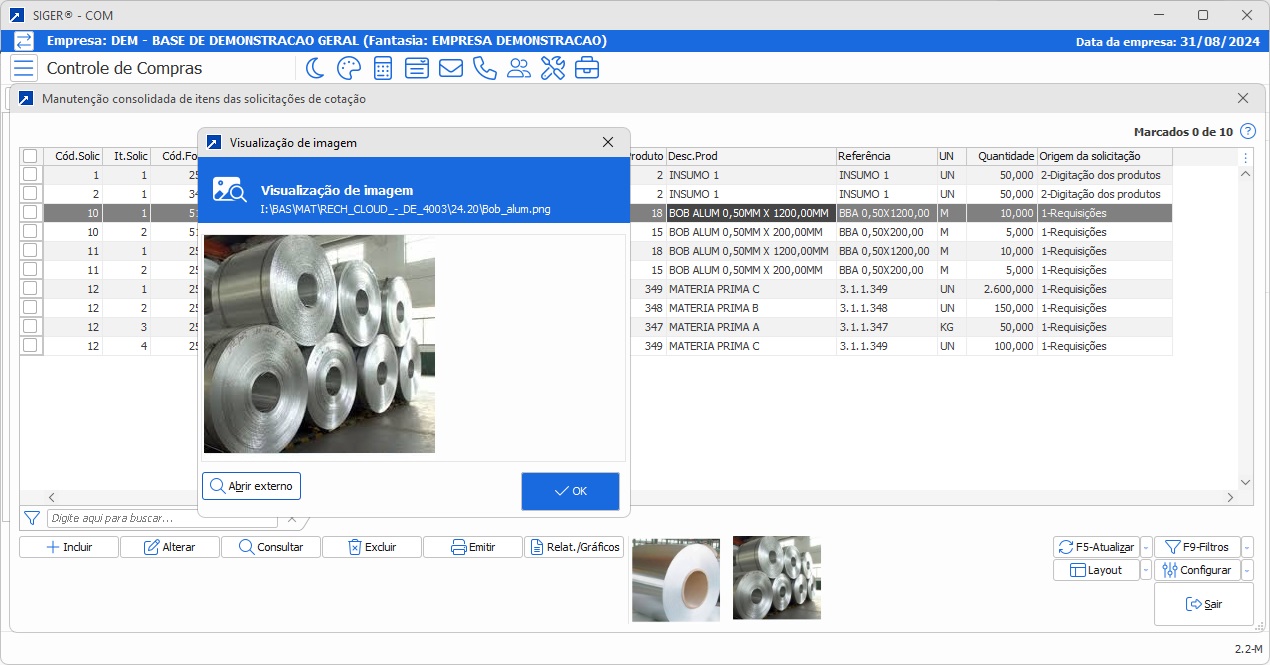Image resolution: width=1270 pixels, height=665 pixels.
Task: Open the hamburger main menu
Action: tap(24, 68)
